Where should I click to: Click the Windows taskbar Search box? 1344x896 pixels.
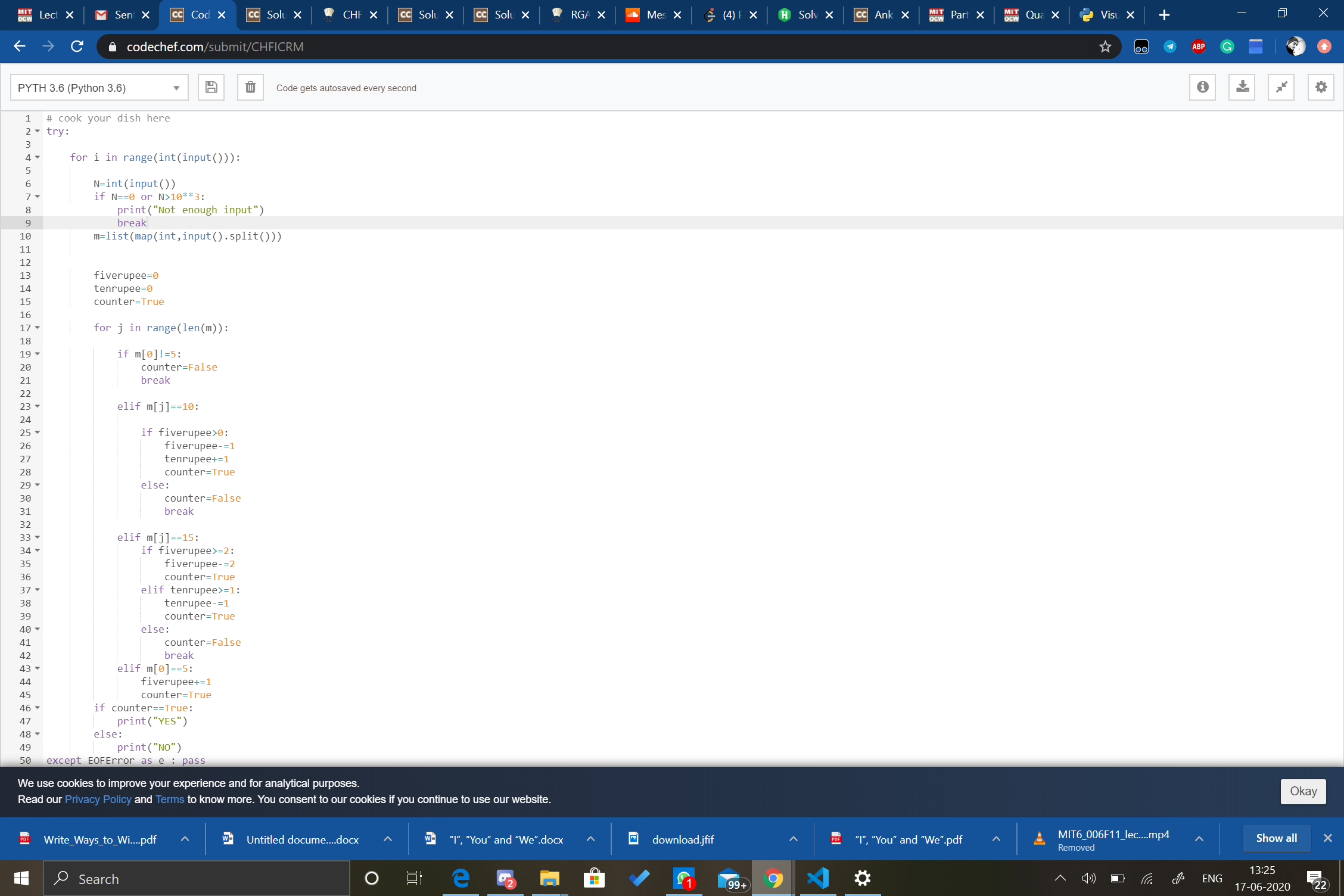[197, 879]
